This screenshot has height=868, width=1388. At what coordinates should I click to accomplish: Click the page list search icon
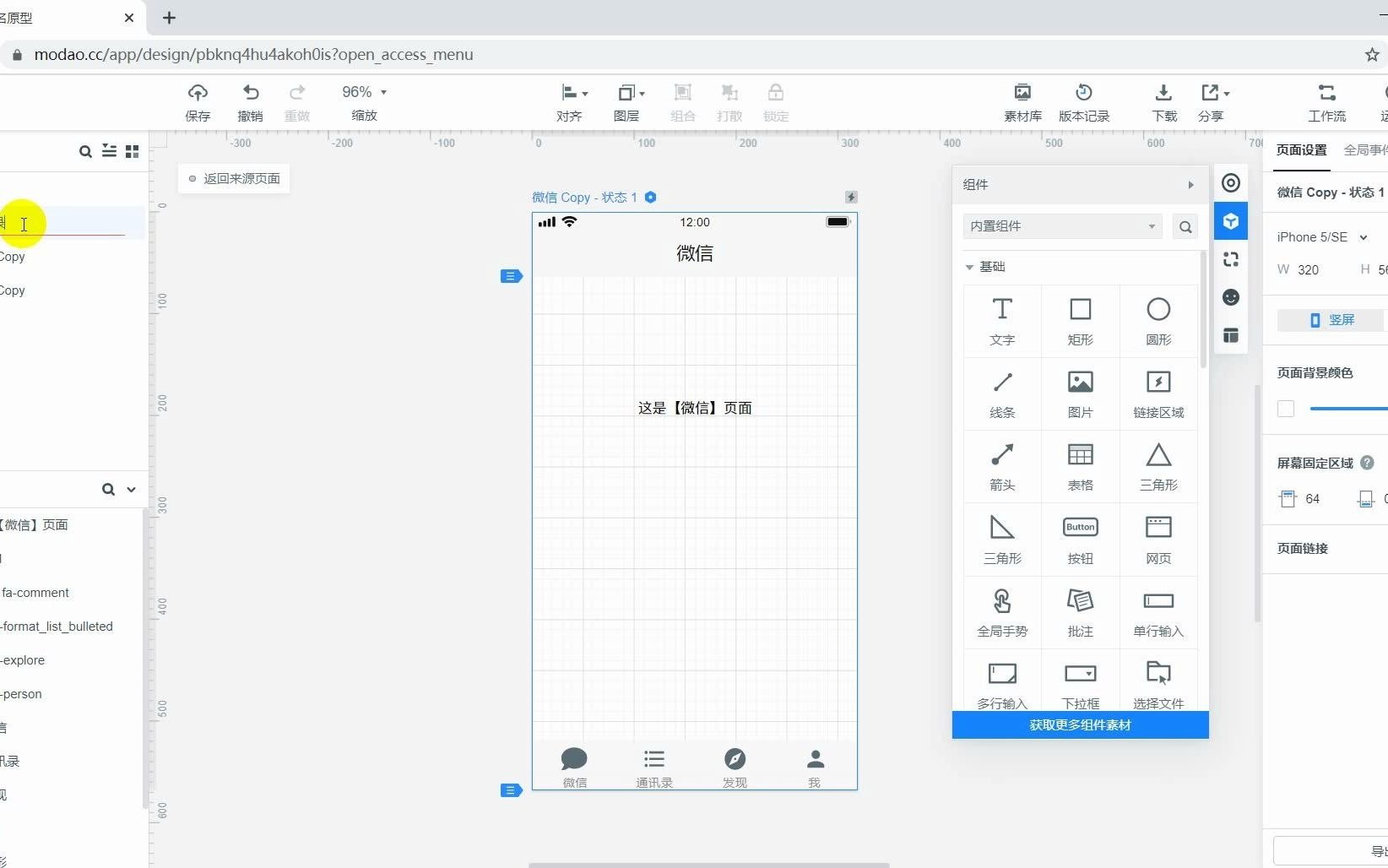click(x=85, y=152)
